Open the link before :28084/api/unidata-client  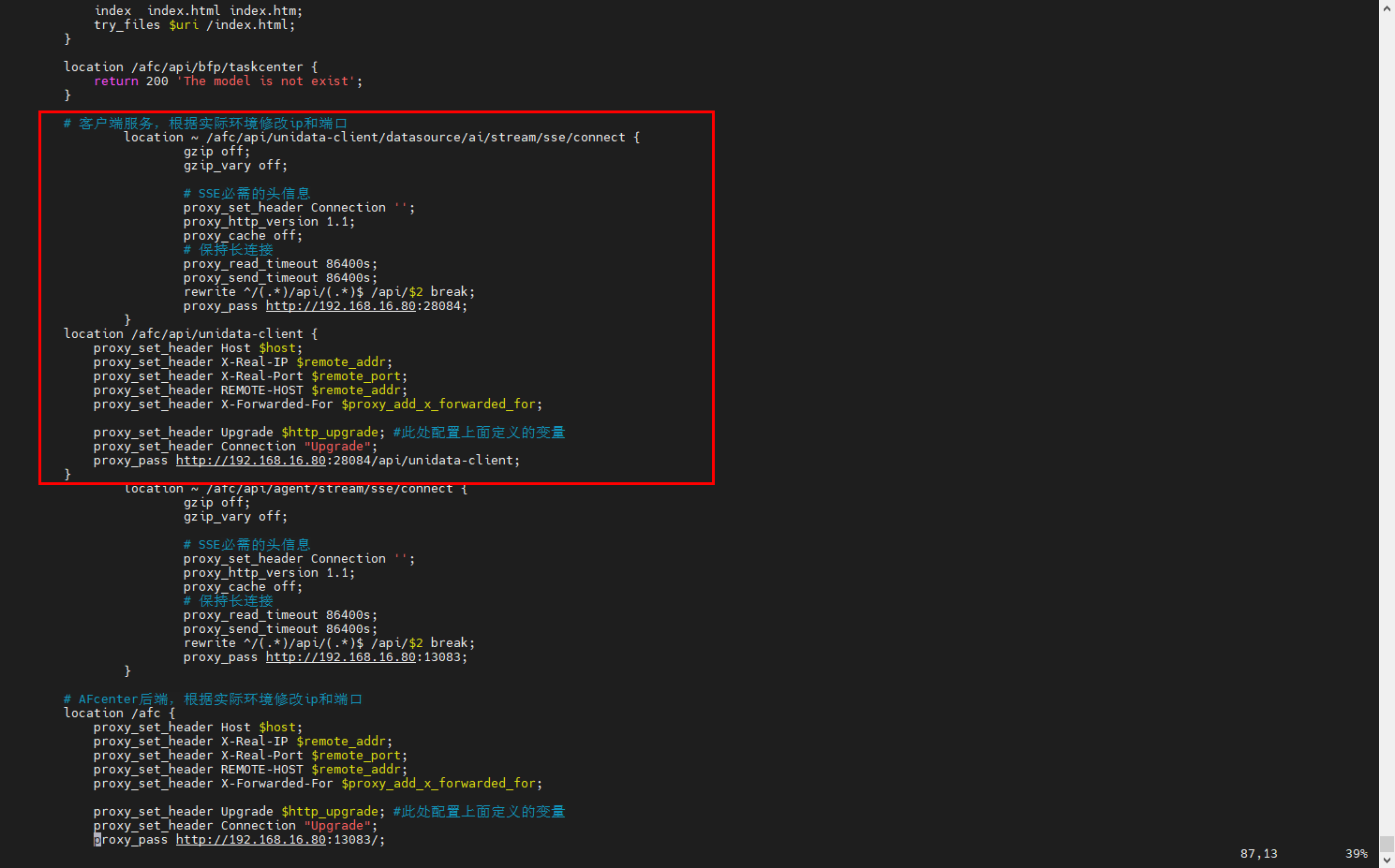(250, 461)
